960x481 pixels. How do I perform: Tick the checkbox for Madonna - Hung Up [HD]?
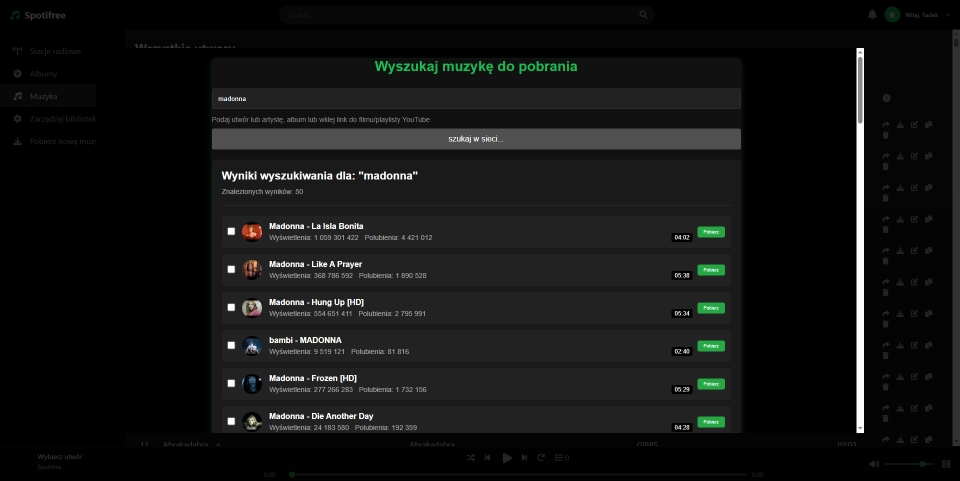[231, 307]
